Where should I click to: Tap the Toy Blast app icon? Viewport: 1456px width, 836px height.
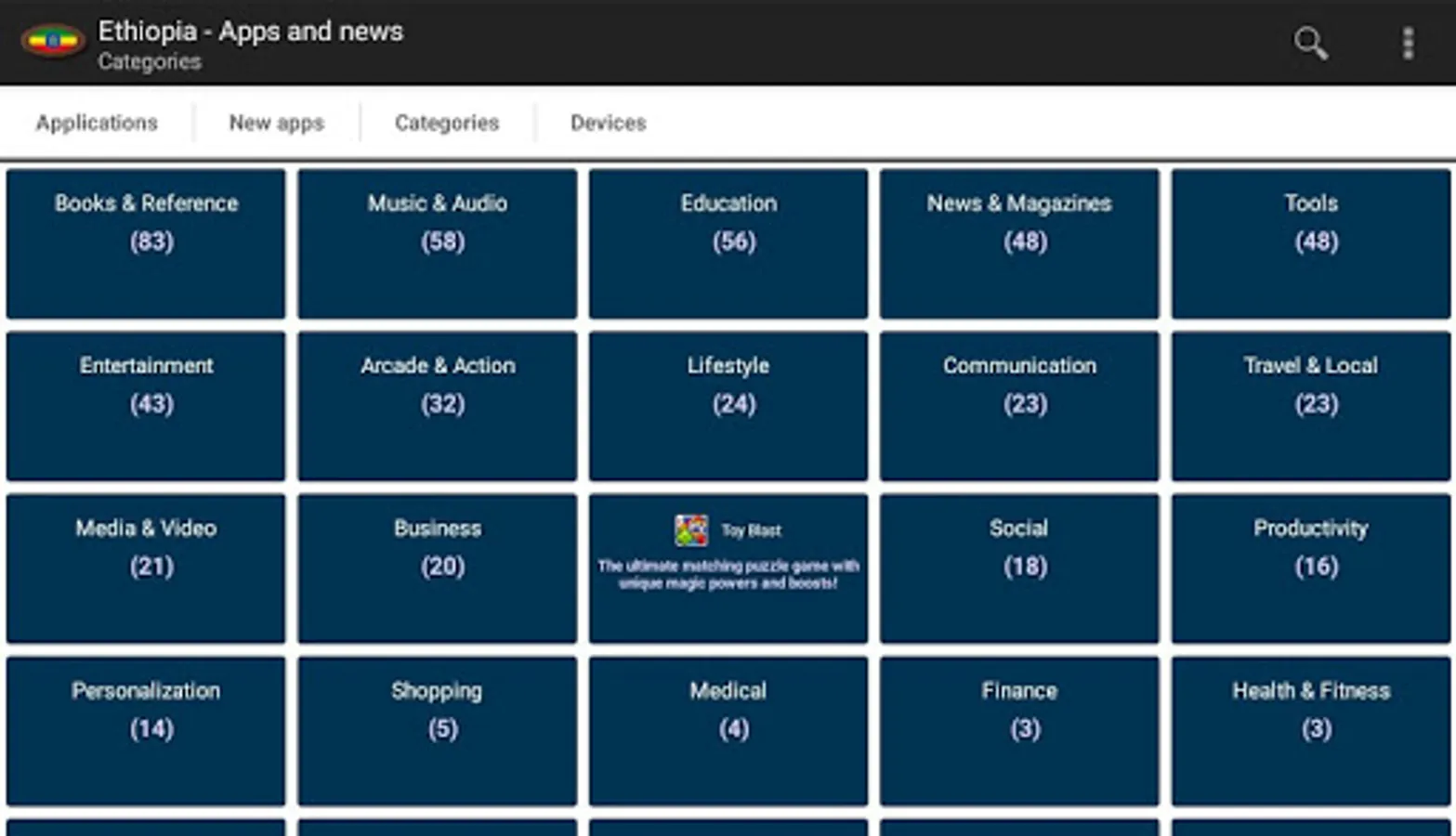click(691, 530)
